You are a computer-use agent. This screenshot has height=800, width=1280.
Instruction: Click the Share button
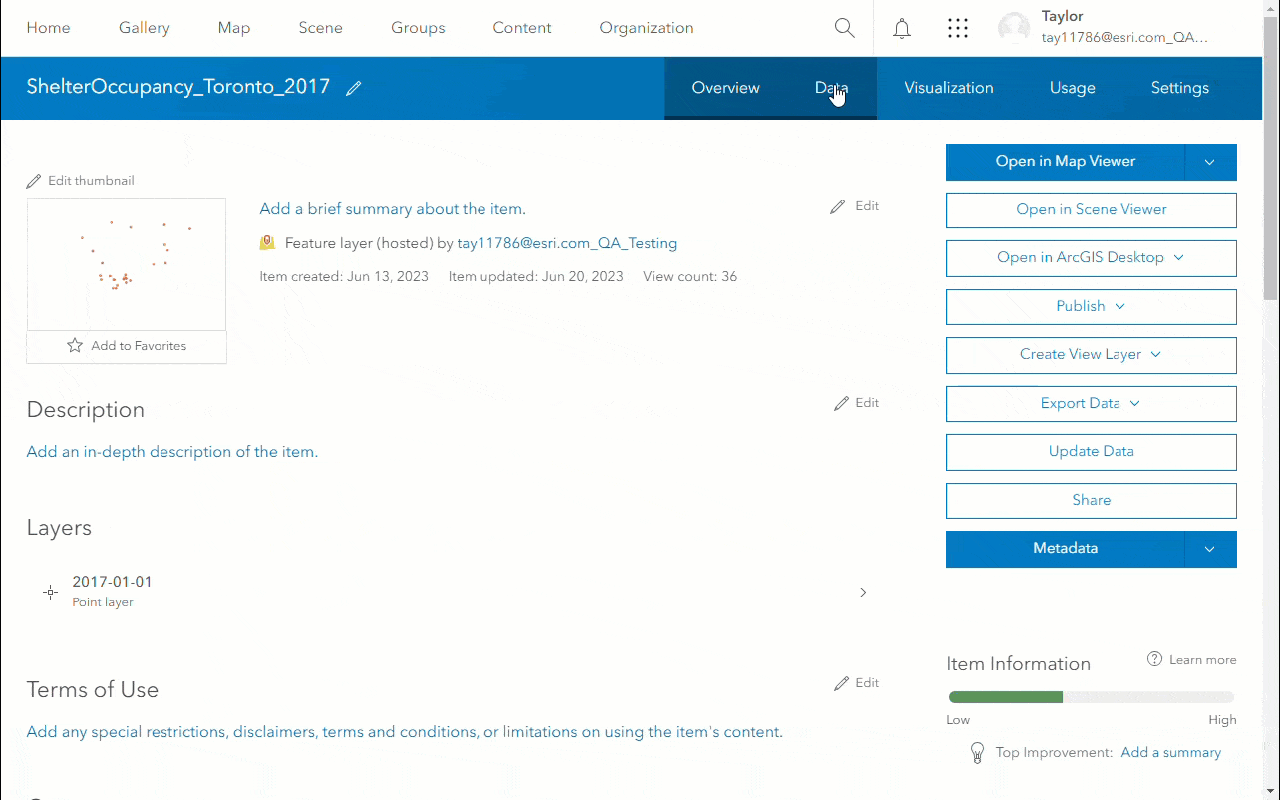coord(1091,500)
